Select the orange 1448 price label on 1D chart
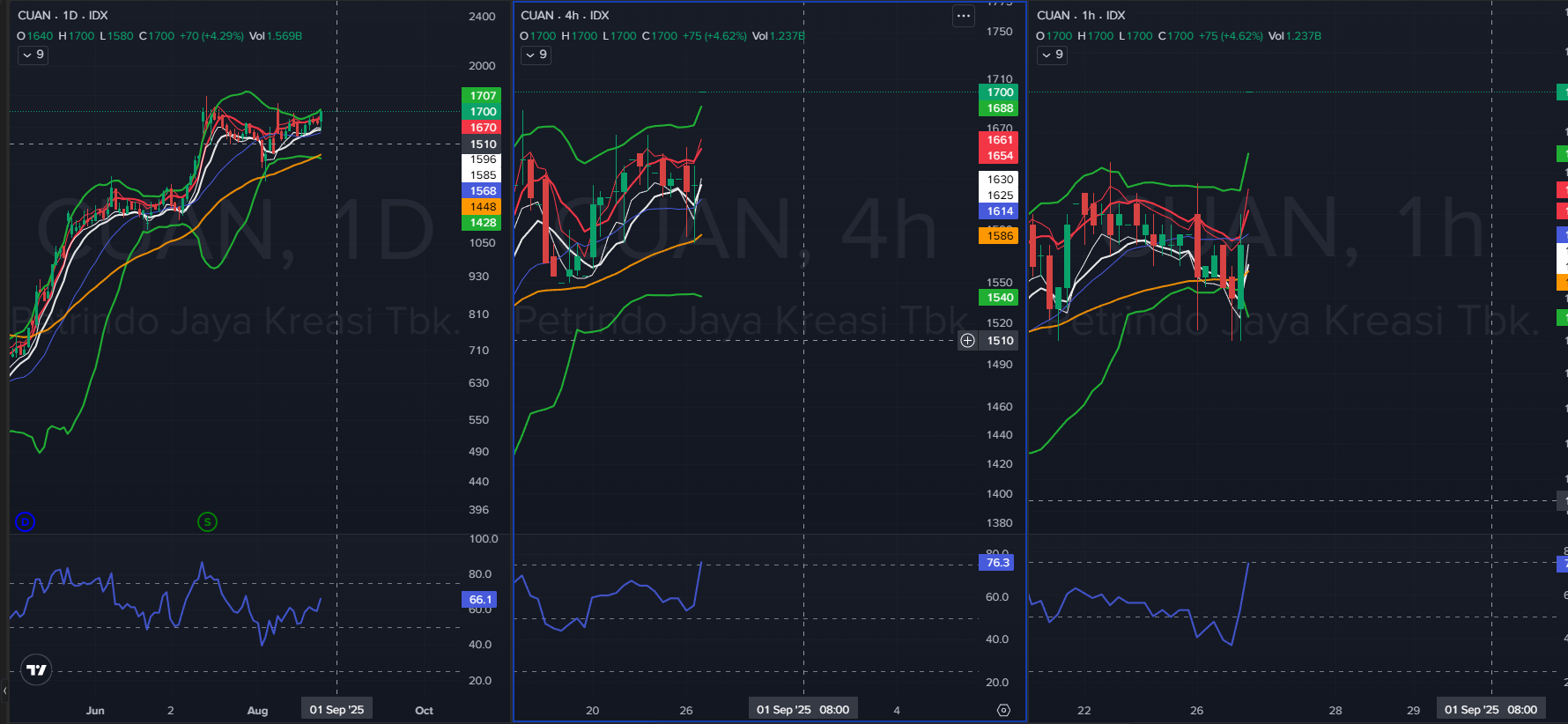 click(482, 206)
